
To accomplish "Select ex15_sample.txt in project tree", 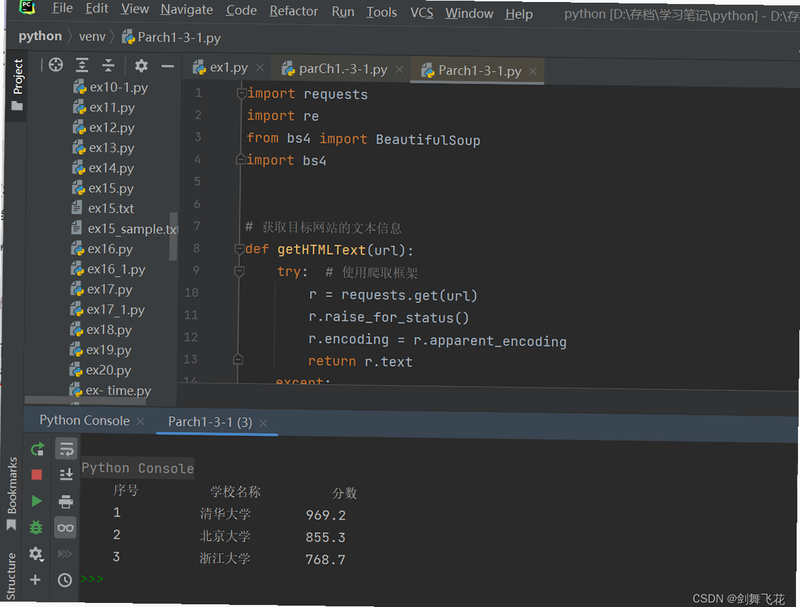I will point(123,229).
